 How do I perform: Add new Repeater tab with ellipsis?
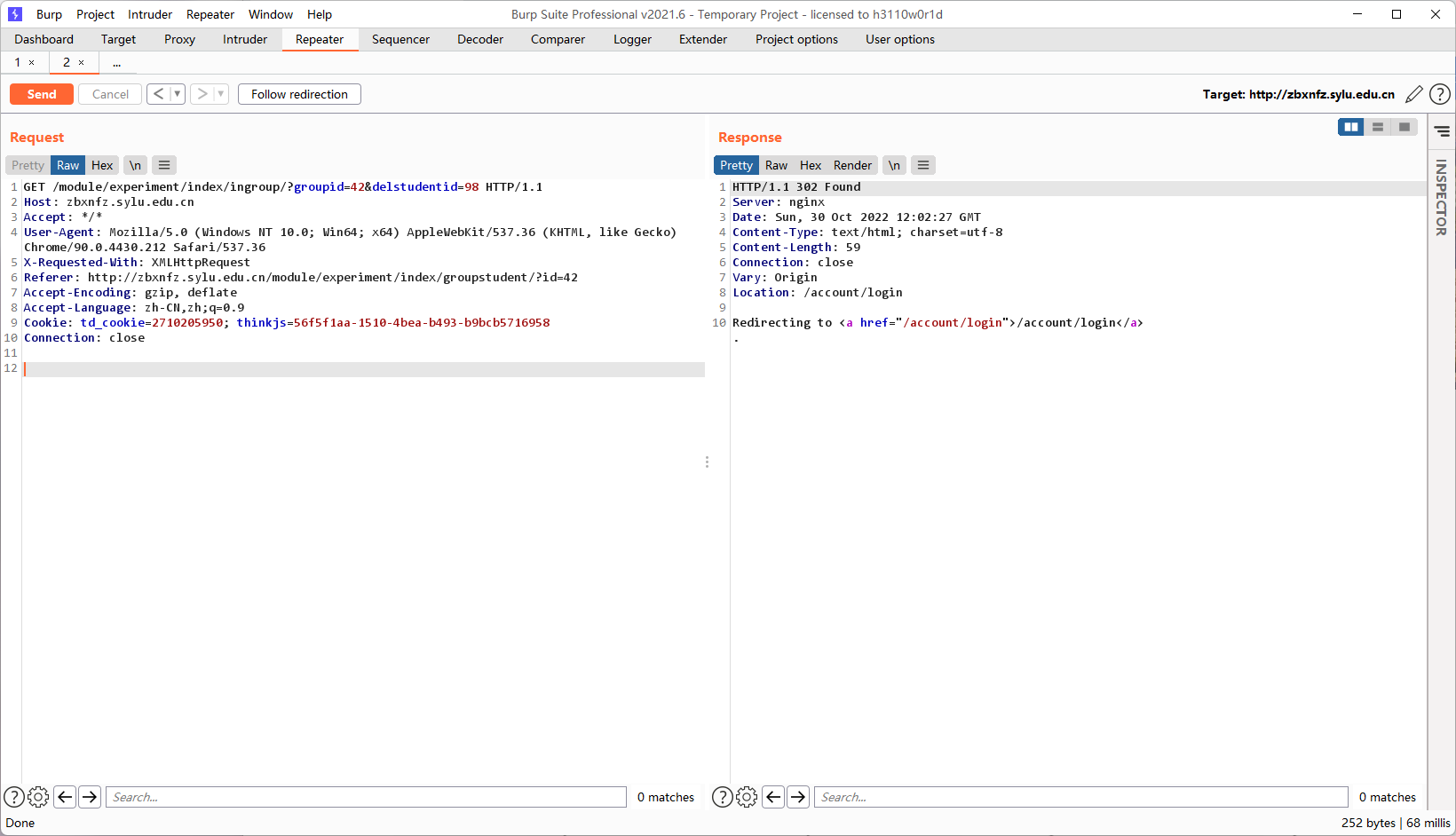[116, 63]
